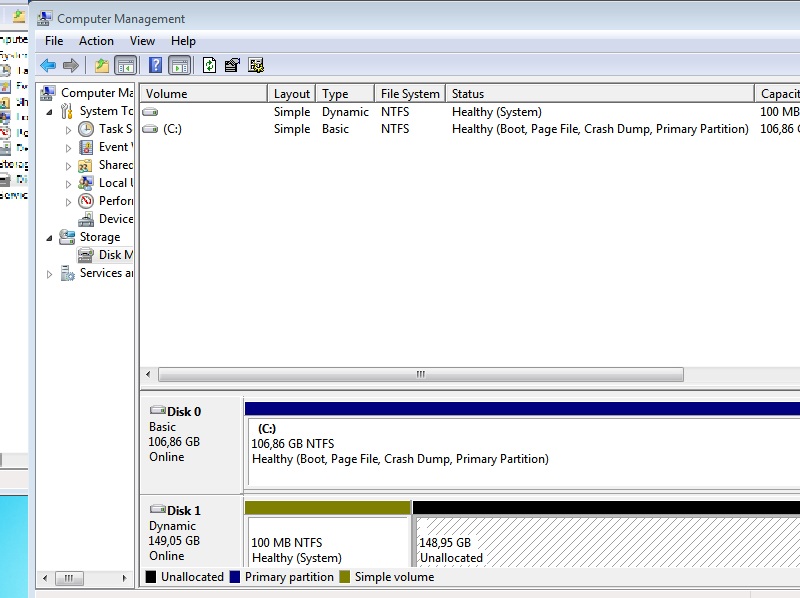Select the Performance gauge icon in tree
This screenshot has height=598, width=800.
(86, 201)
